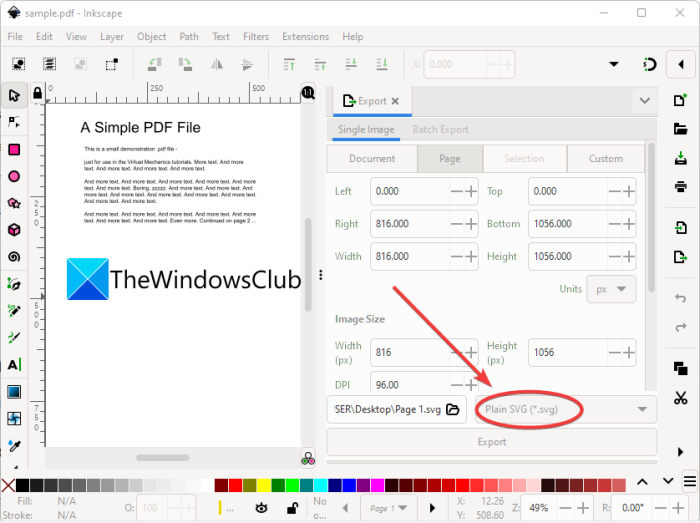Click Select All in All Layers icon
Viewport: 700px width, 523px height.
pyautogui.click(x=49, y=64)
